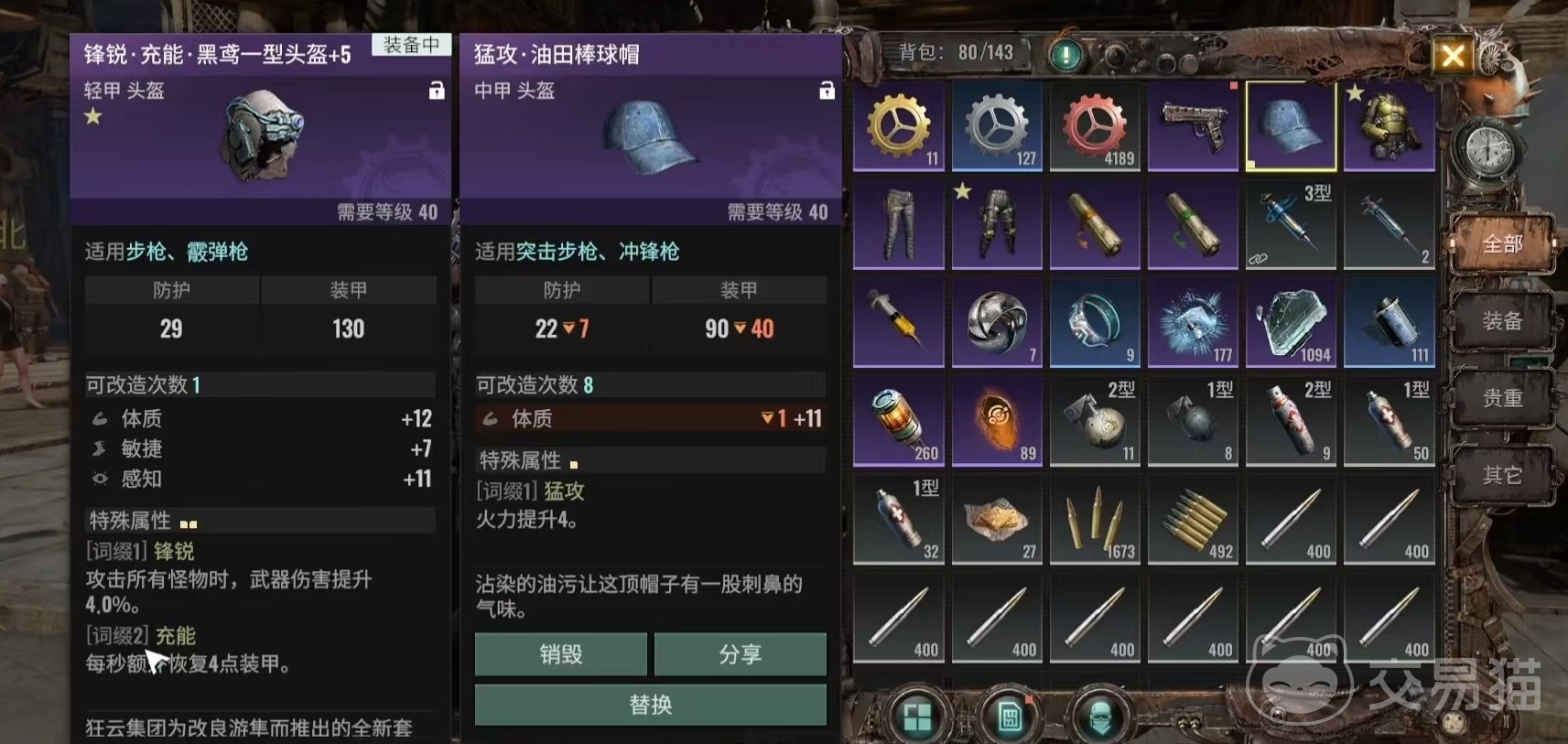Open the 其它 category tab
1568x744 pixels.
[x=1502, y=475]
